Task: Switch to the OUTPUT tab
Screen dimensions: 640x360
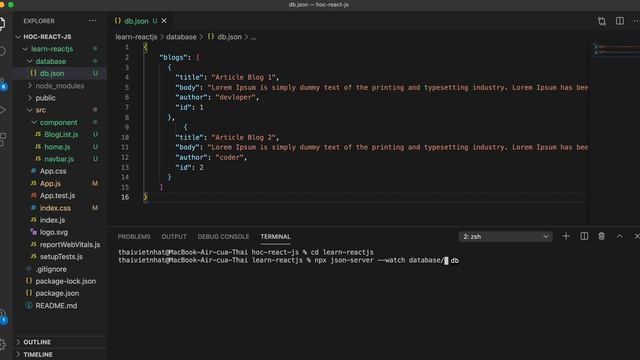Action: [x=174, y=237]
